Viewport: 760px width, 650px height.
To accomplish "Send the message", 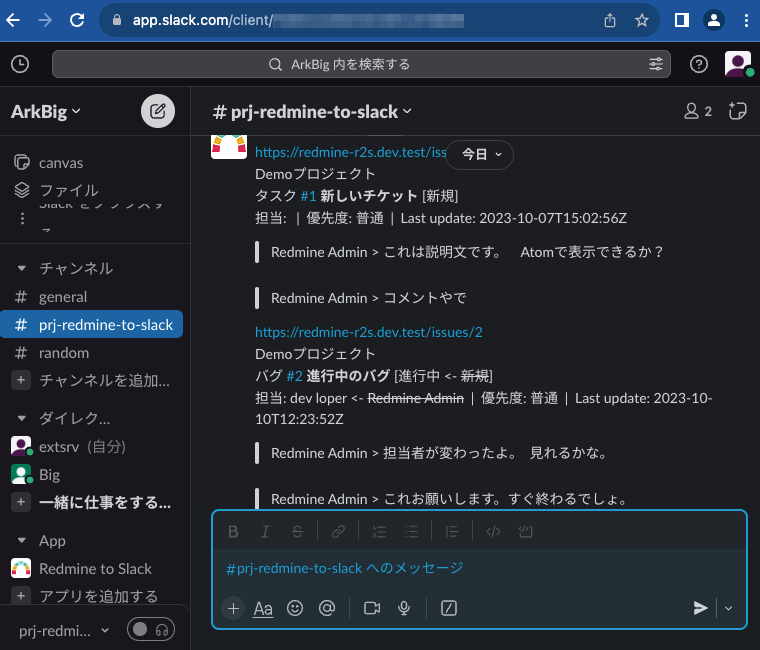I will pyautogui.click(x=700, y=608).
